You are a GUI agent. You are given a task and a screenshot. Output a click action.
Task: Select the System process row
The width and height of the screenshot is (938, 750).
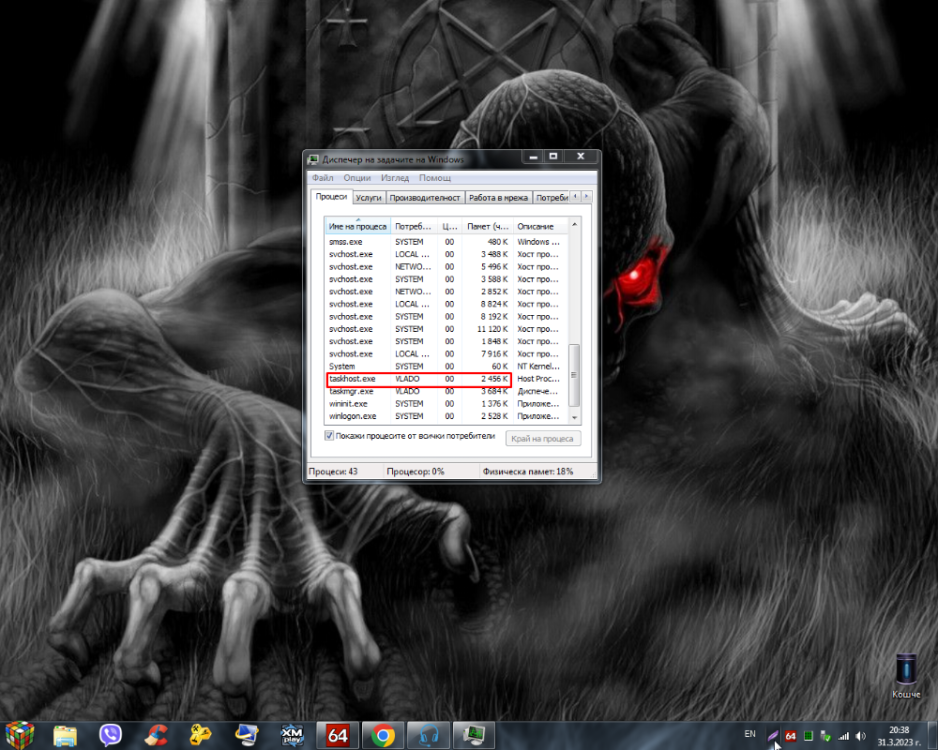(446, 366)
